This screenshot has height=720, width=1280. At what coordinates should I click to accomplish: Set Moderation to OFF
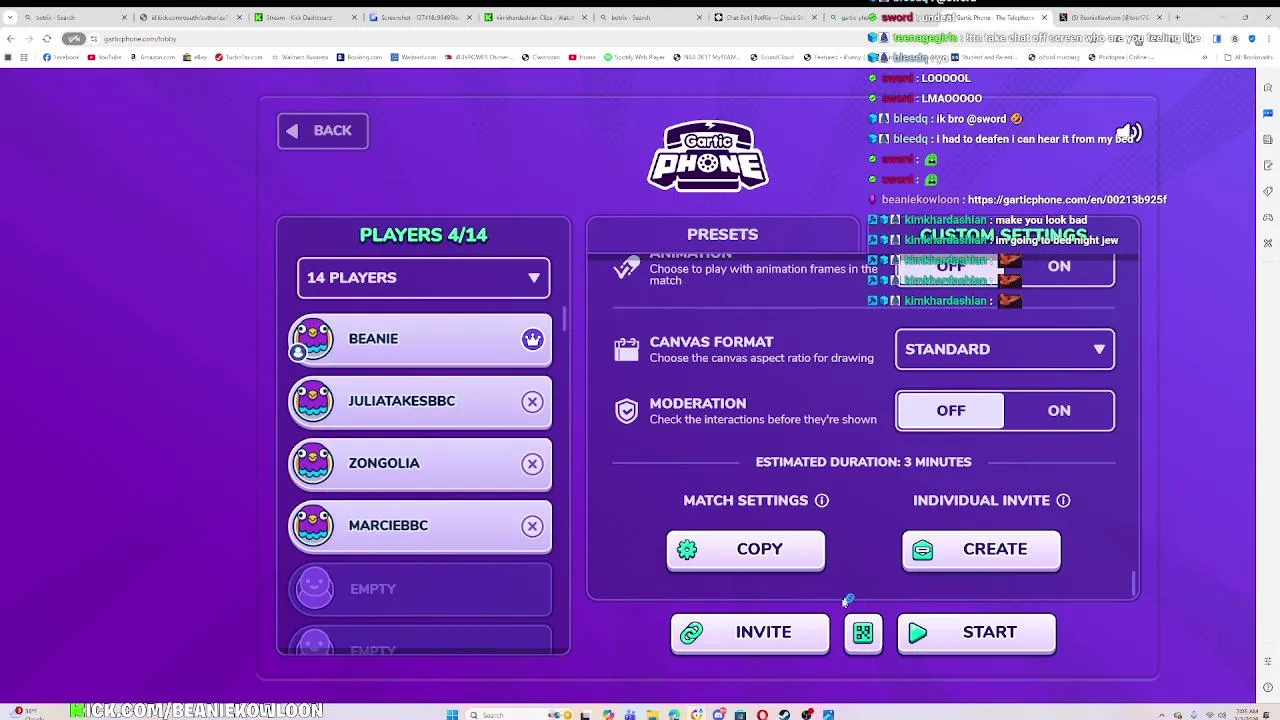951,411
